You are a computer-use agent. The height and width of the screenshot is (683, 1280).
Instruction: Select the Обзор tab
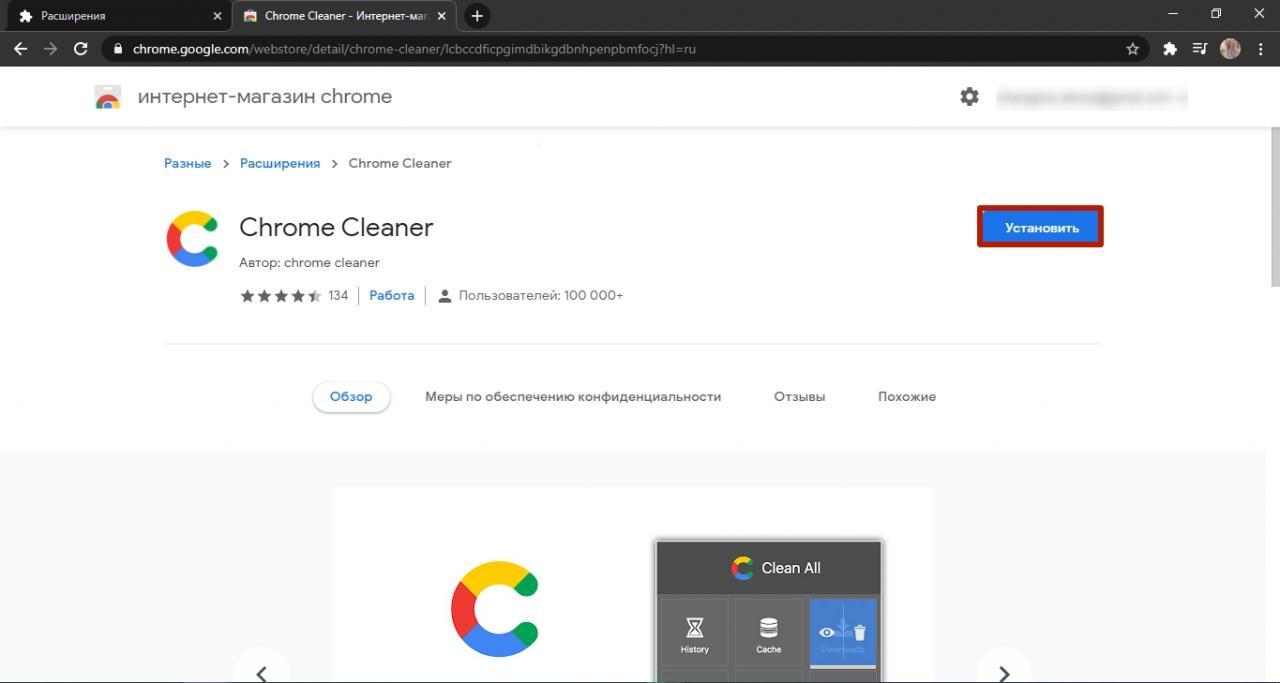point(351,397)
